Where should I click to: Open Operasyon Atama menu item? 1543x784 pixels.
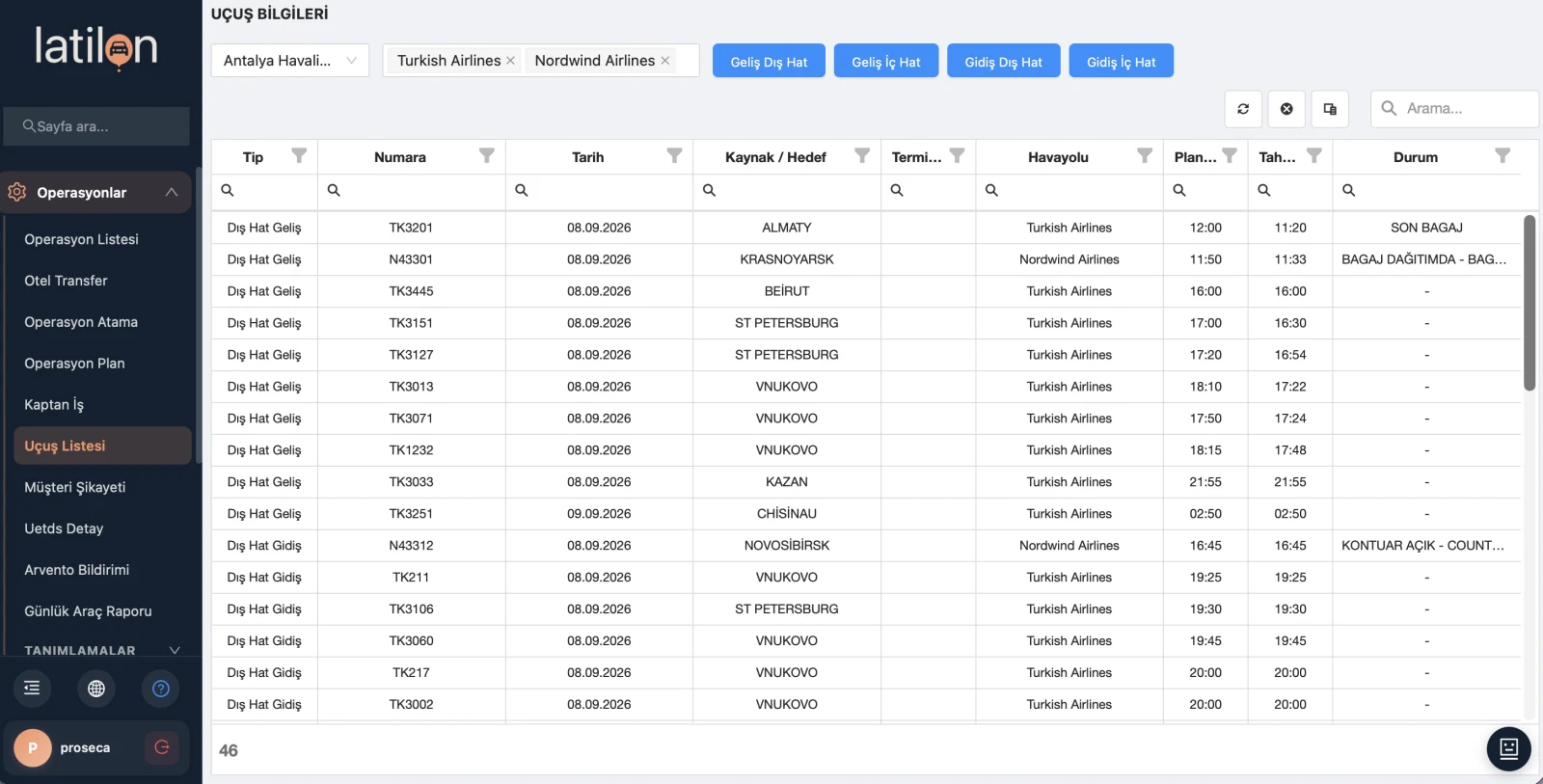point(81,322)
